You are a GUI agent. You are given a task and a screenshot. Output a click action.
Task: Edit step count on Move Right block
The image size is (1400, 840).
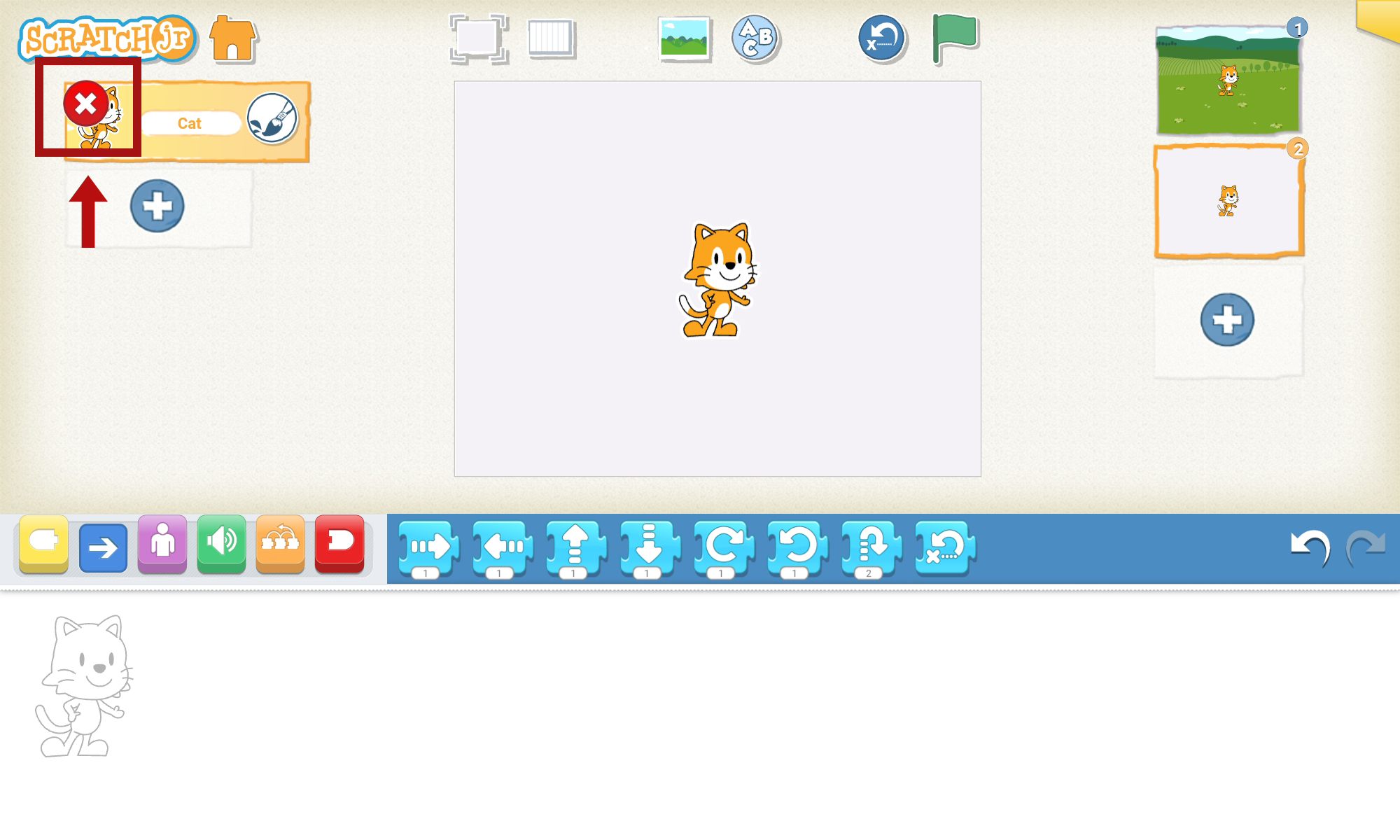coord(425,573)
